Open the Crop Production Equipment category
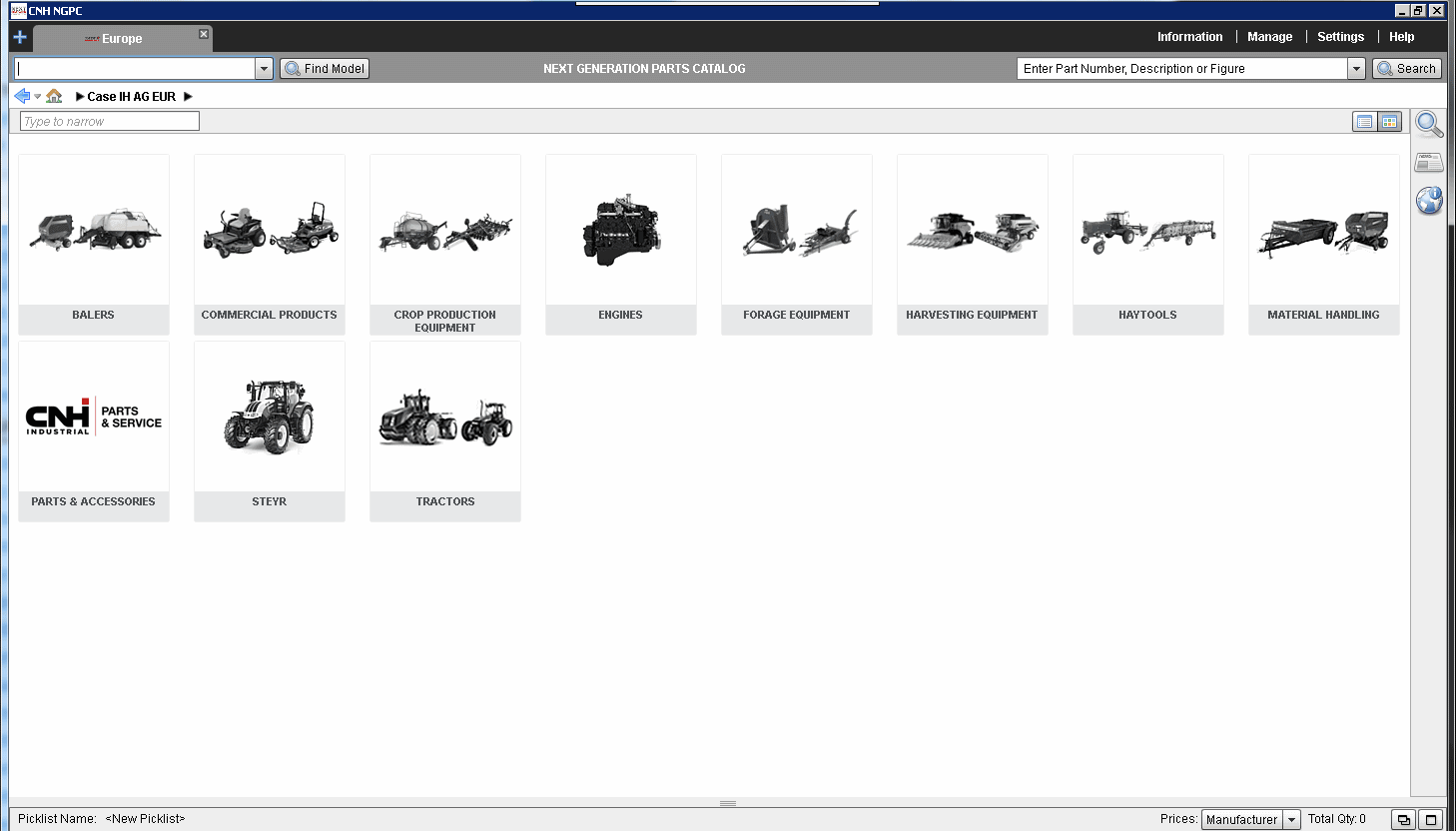This screenshot has height=831, width=1456. click(x=445, y=245)
